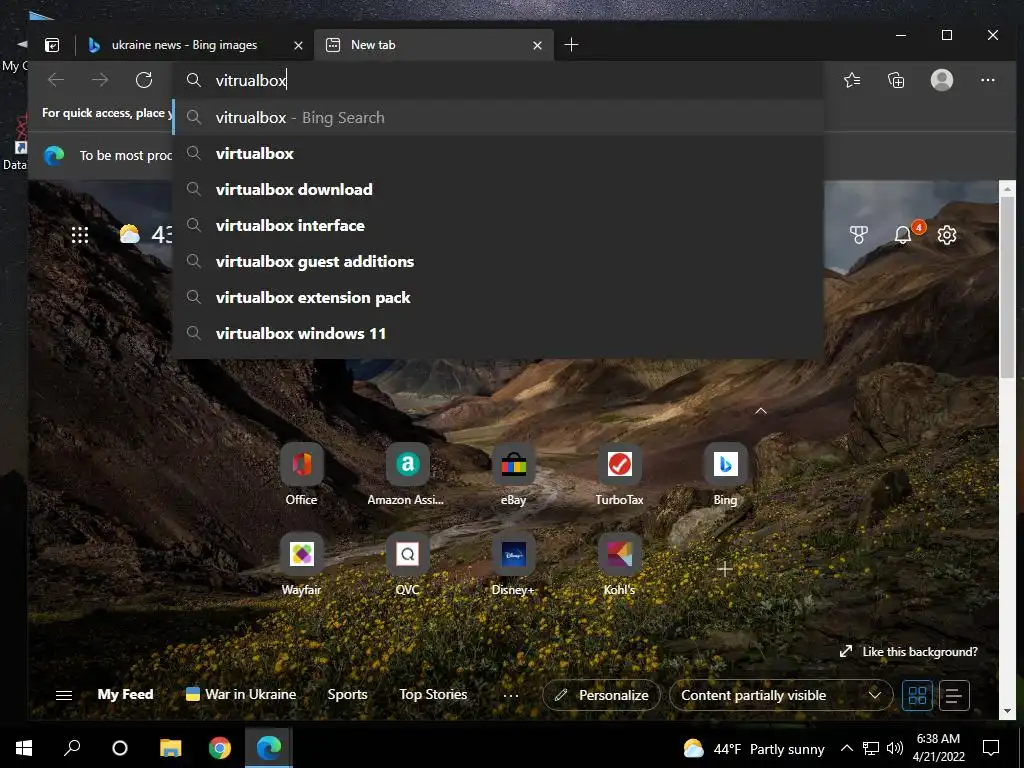
Task: Click the Personalize button
Action: [x=601, y=696]
